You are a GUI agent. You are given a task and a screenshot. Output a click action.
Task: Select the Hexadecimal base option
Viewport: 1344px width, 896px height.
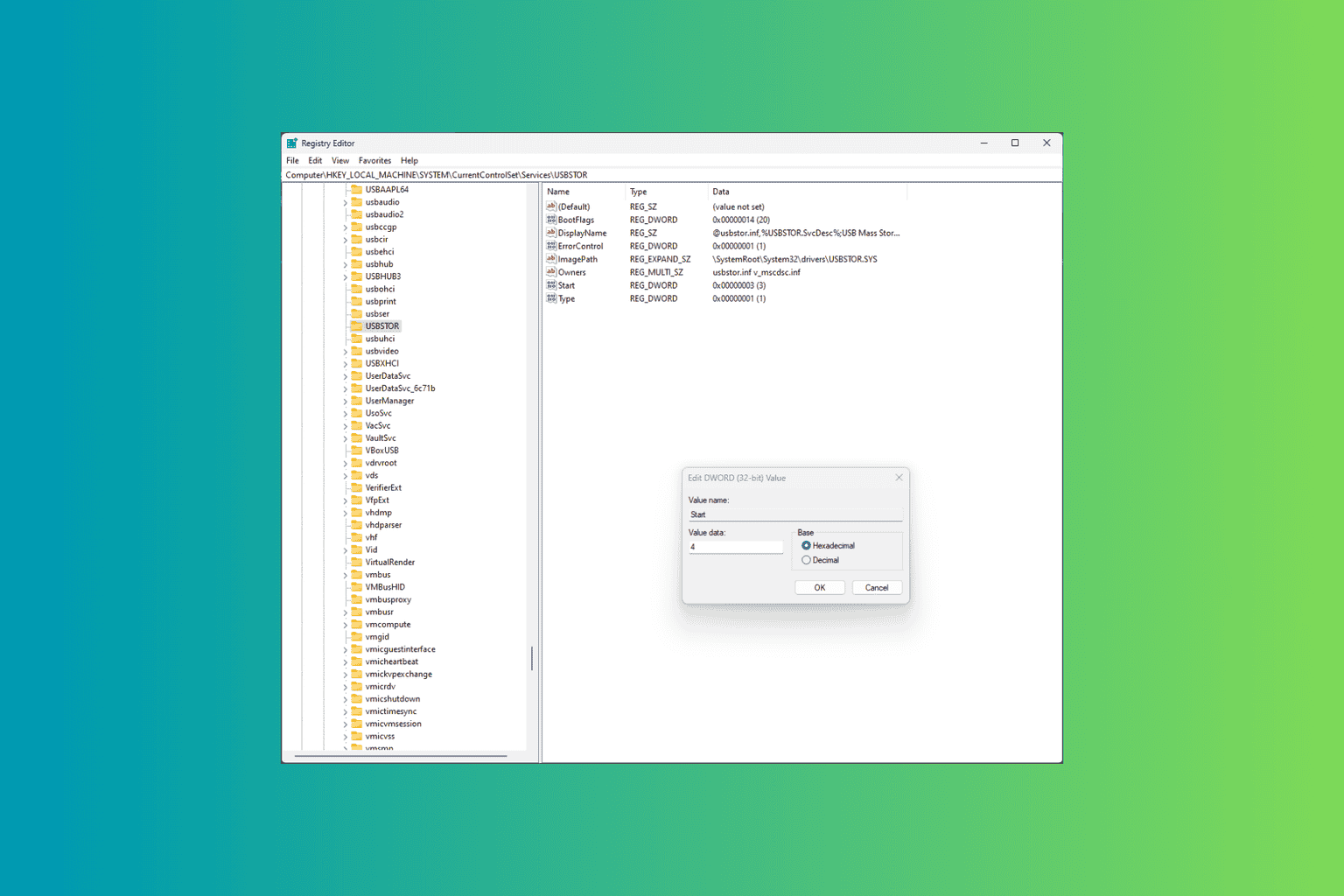[806, 545]
